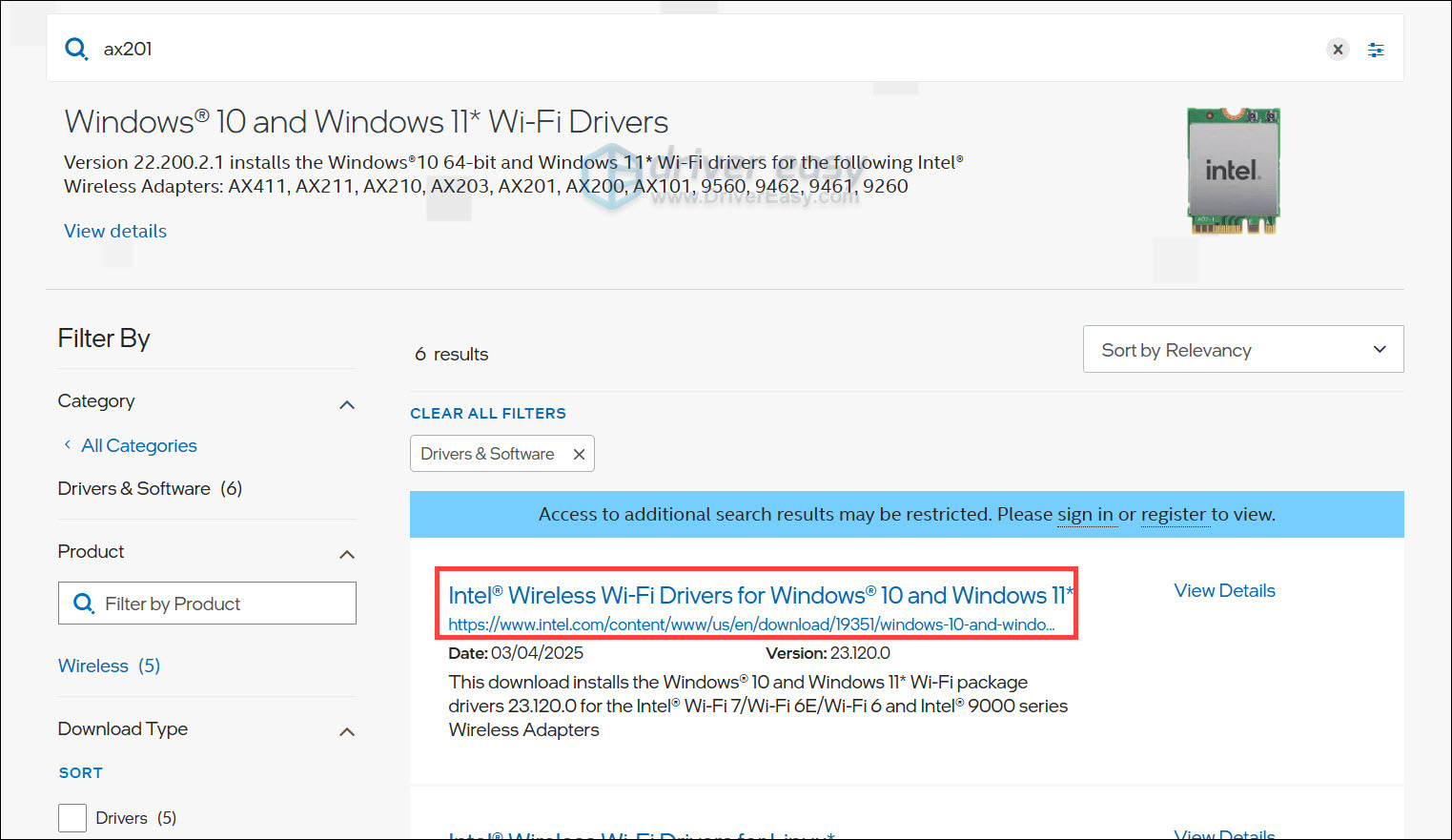This screenshot has width=1452, height=840.
Task: Collapse the Download Type section
Action: [x=347, y=731]
